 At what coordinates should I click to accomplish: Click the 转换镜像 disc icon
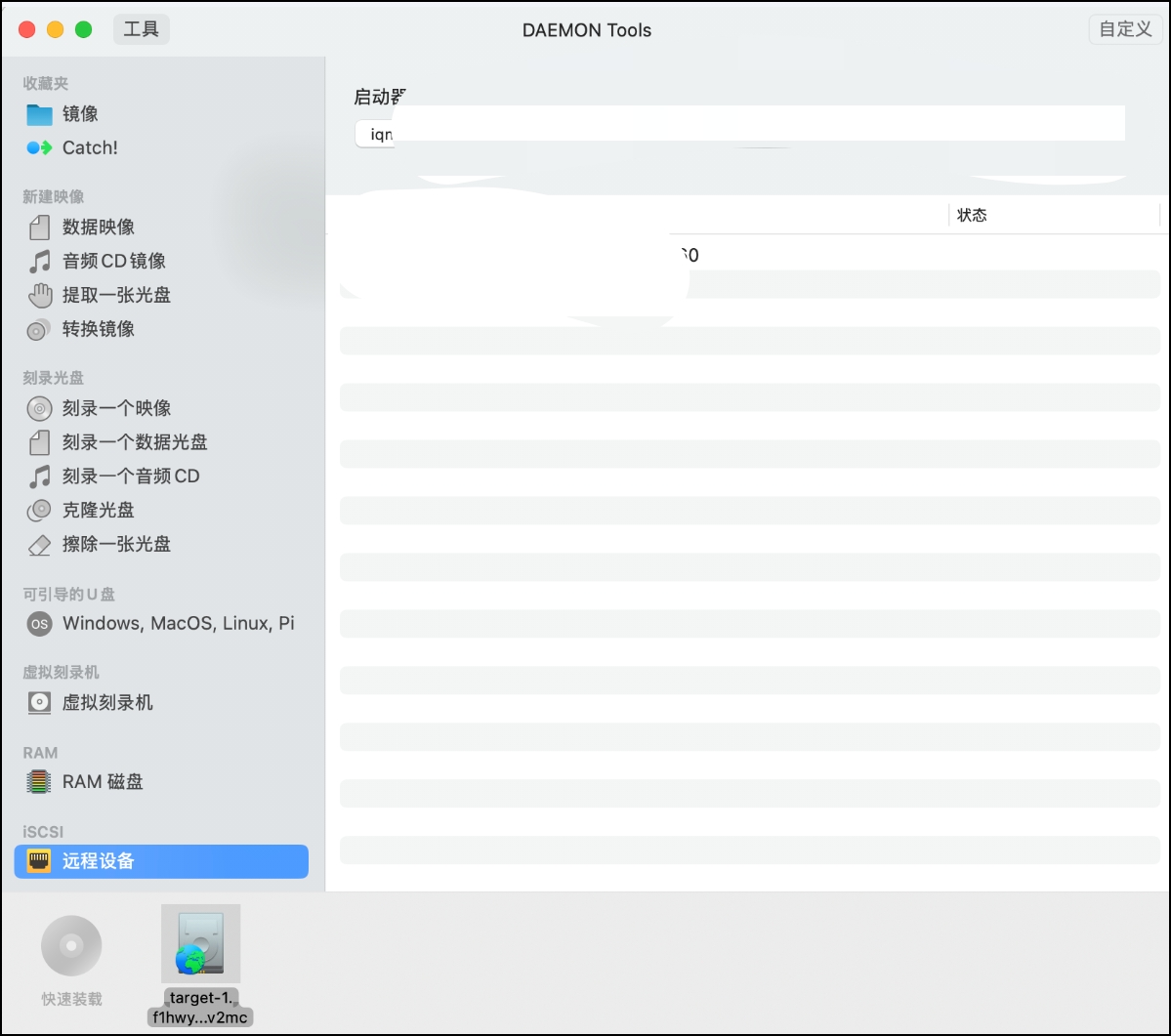click(x=39, y=329)
